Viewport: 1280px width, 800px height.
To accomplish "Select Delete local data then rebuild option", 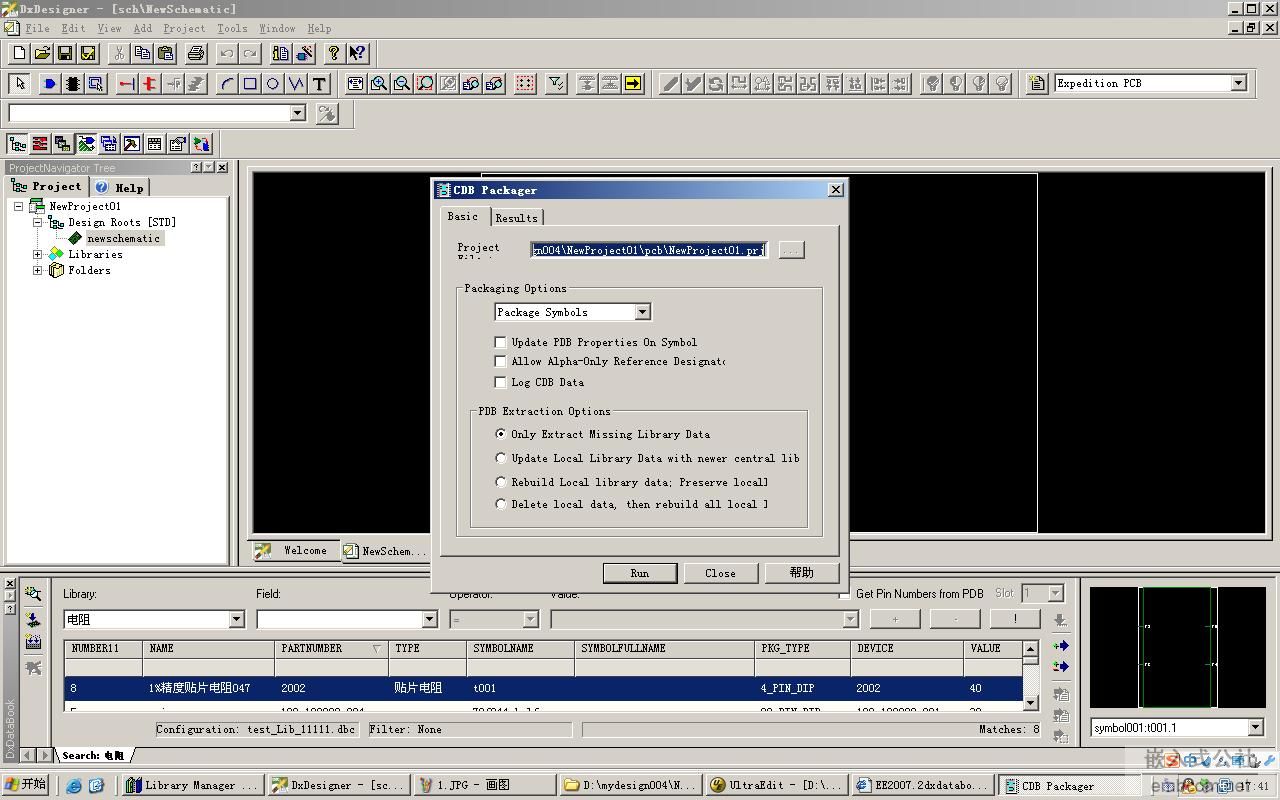I will click(x=501, y=504).
